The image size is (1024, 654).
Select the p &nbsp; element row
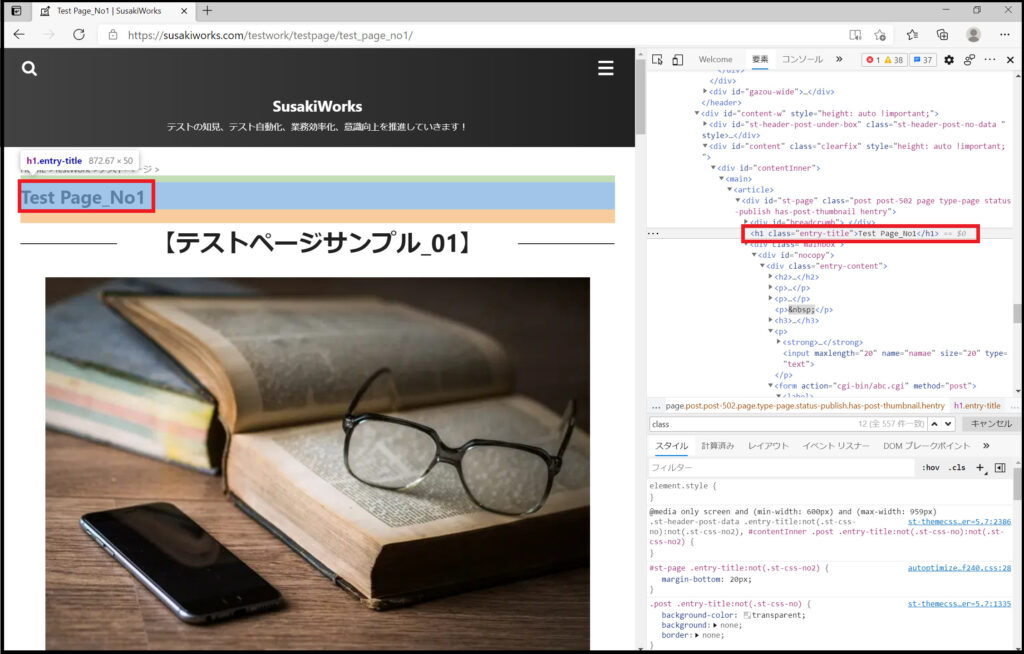[x=803, y=310]
